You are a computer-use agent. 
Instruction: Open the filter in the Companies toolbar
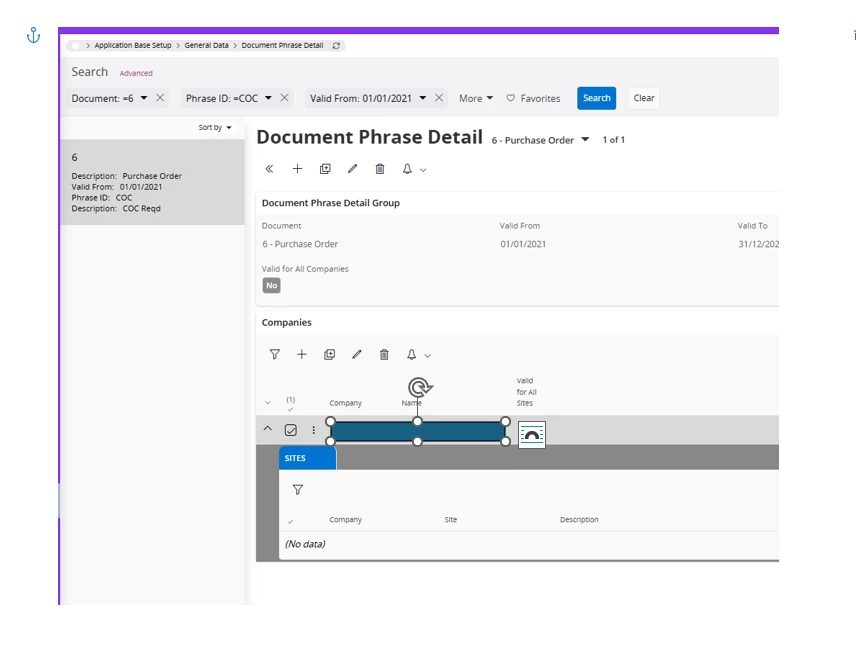(x=274, y=354)
